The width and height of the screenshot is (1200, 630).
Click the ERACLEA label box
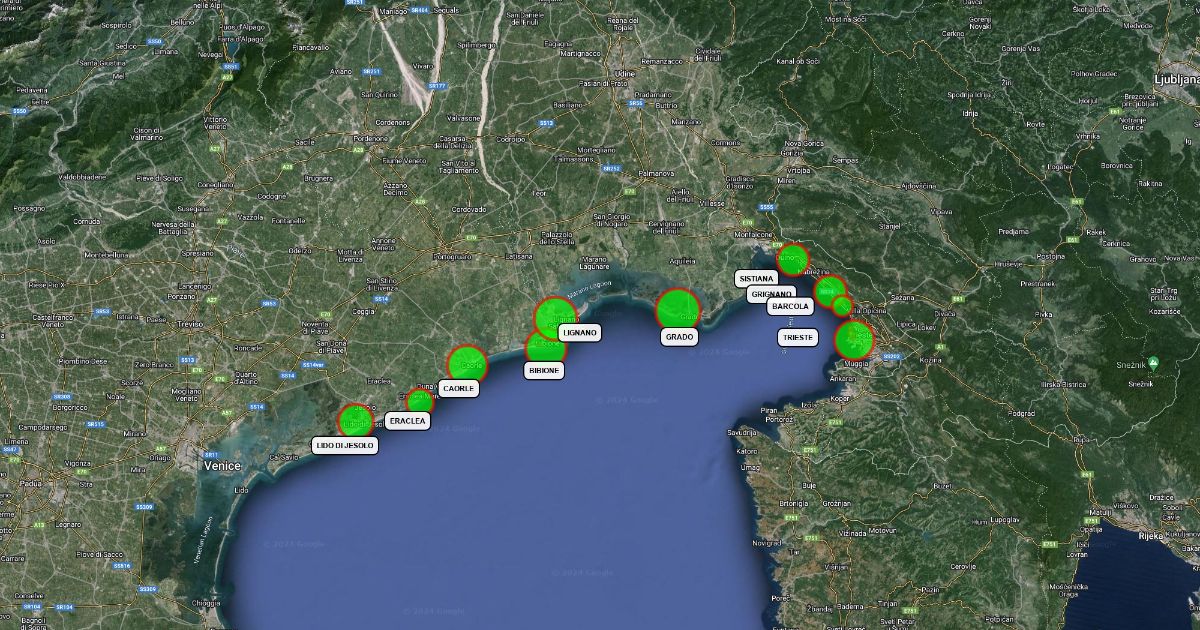[x=408, y=422]
